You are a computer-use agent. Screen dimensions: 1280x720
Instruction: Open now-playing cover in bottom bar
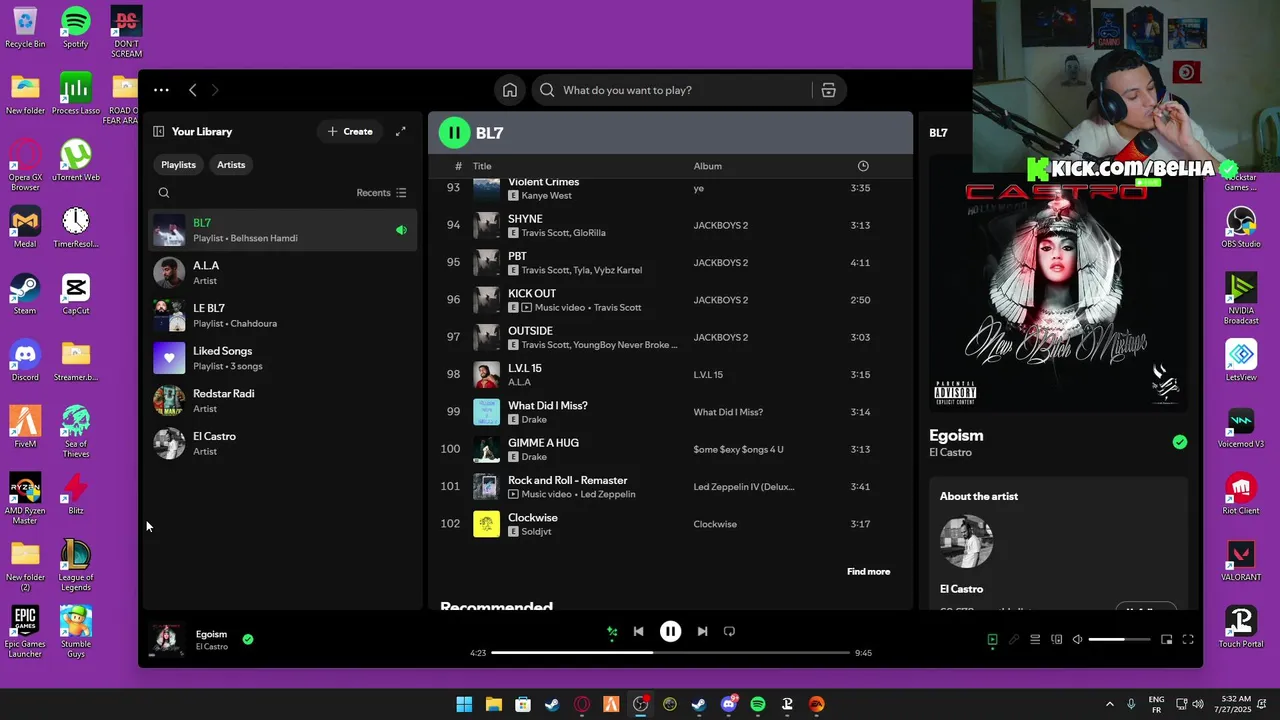coord(167,639)
